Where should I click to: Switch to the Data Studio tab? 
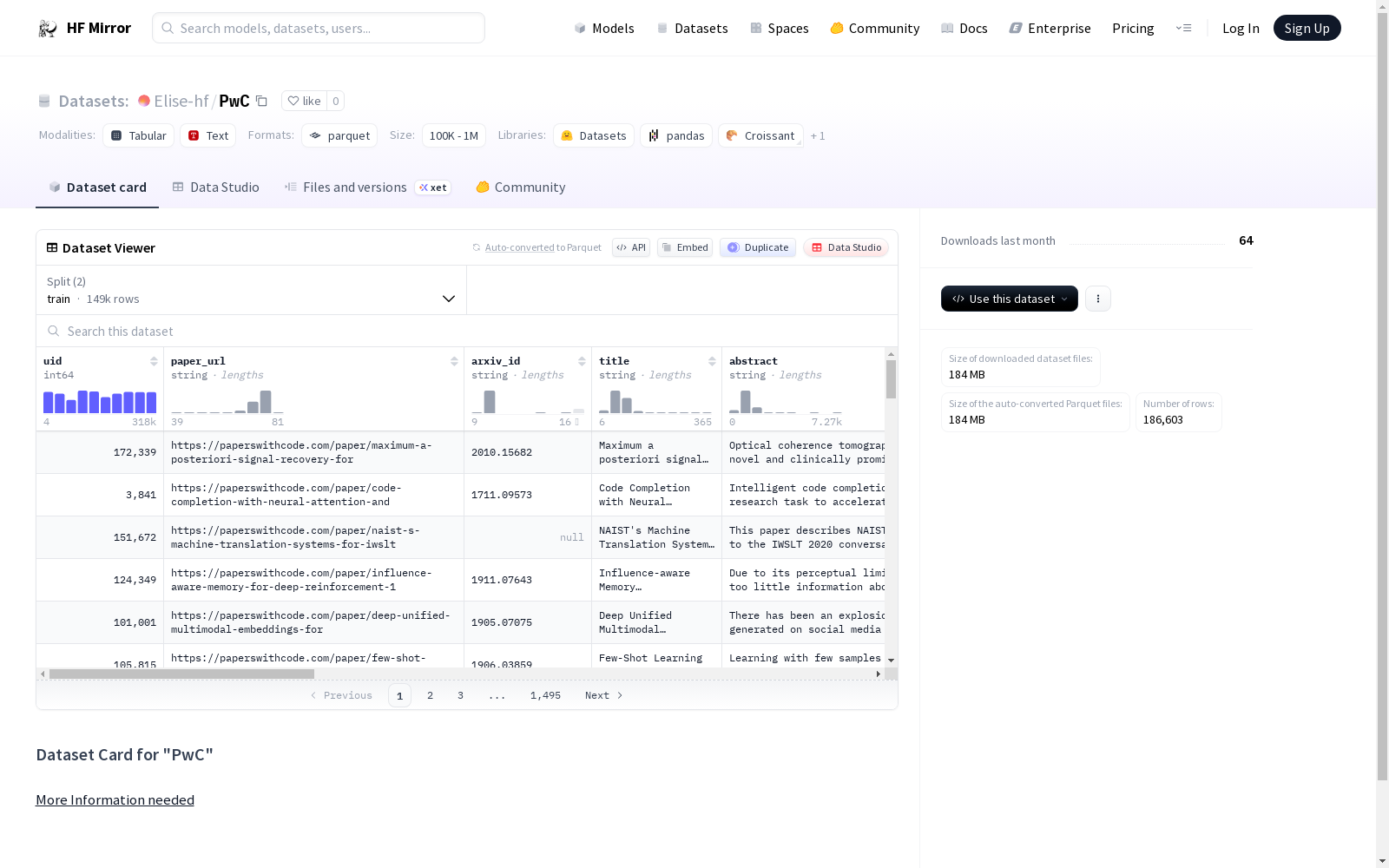click(x=215, y=187)
